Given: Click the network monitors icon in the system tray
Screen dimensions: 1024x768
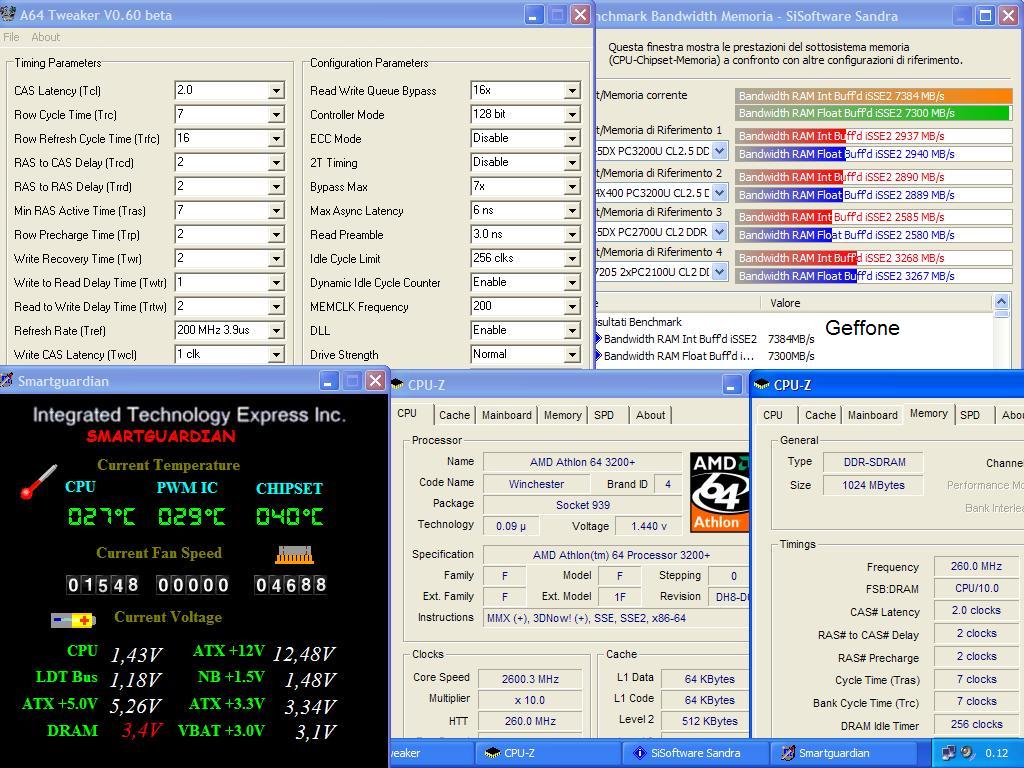Looking at the screenshot, I should (x=949, y=753).
